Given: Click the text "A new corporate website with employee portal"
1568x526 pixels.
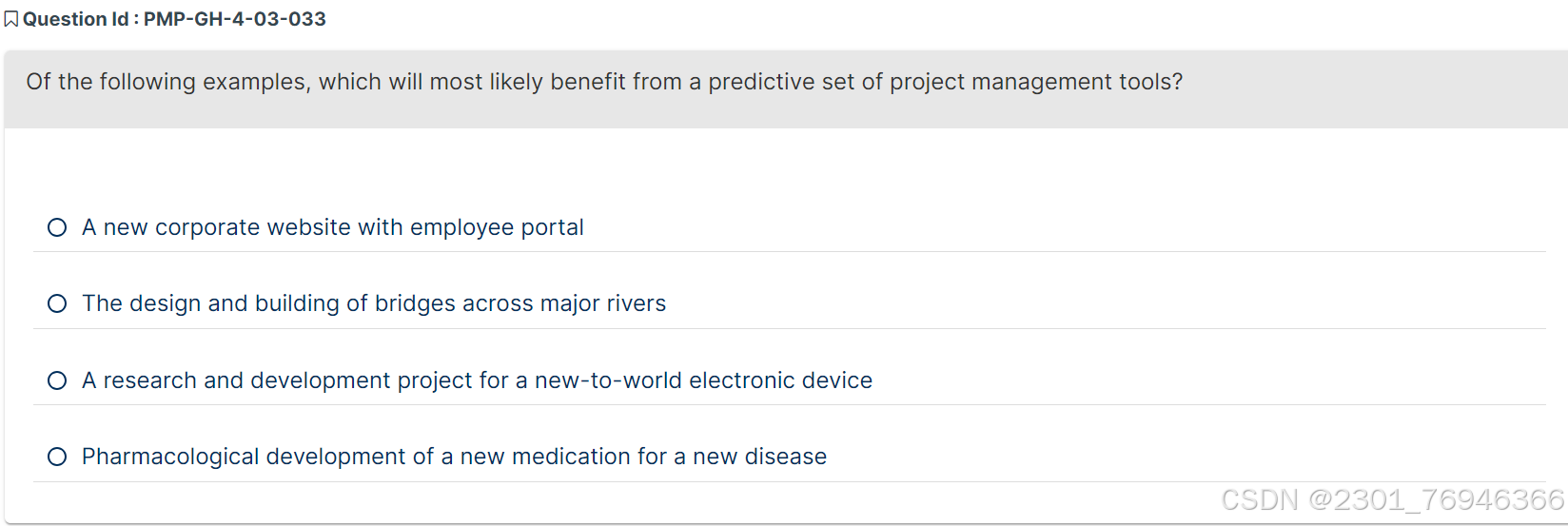Looking at the screenshot, I should point(332,227).
